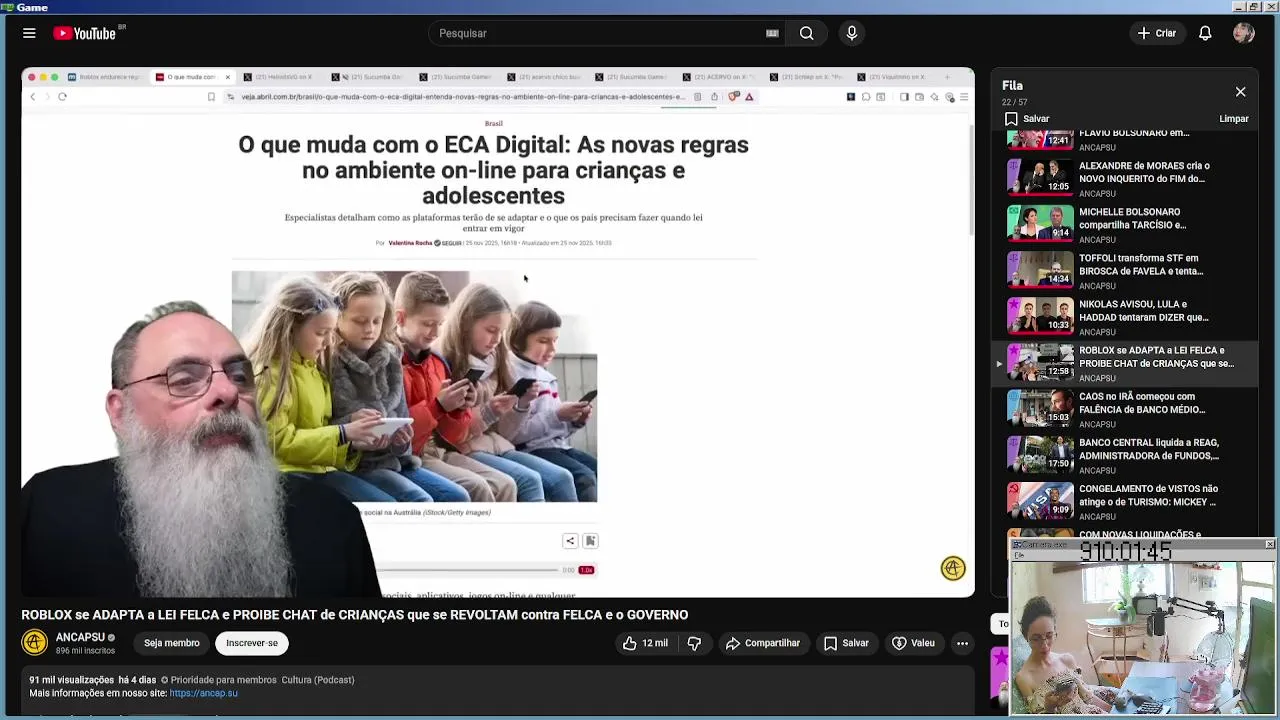Image resolution: width=1280 pixels, height=720 pixels.
Task: Select the TOFFOLI 14:34 thumbnail
Action: [x=1040, y=269]
